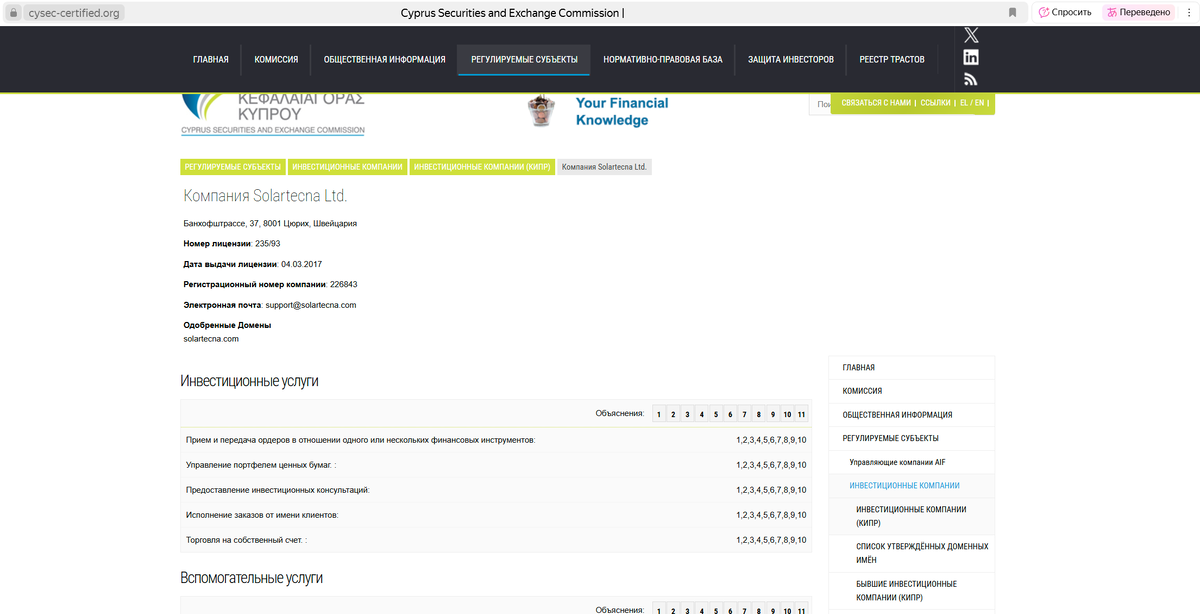Click explanation button 11 under Инвестиционные услуги

coord(802,414)
